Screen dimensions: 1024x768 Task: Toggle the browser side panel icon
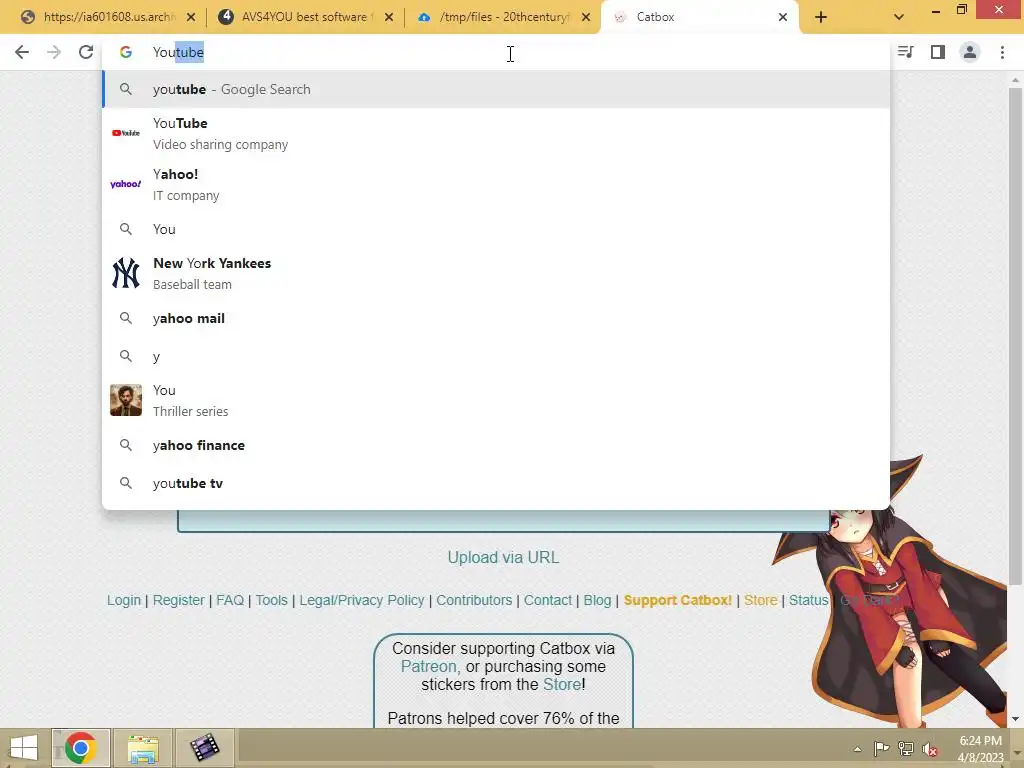[938, 52]
